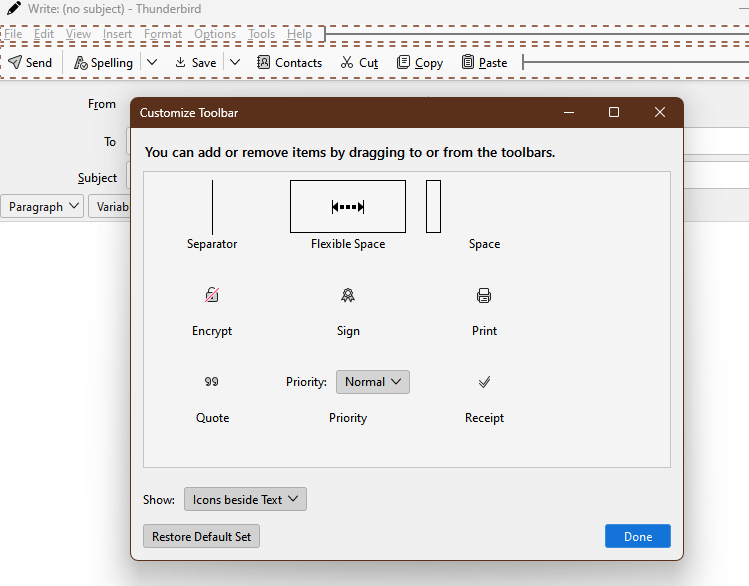Click the Quote icon in palette
The image size is (749, 586).
pos(212,382)
